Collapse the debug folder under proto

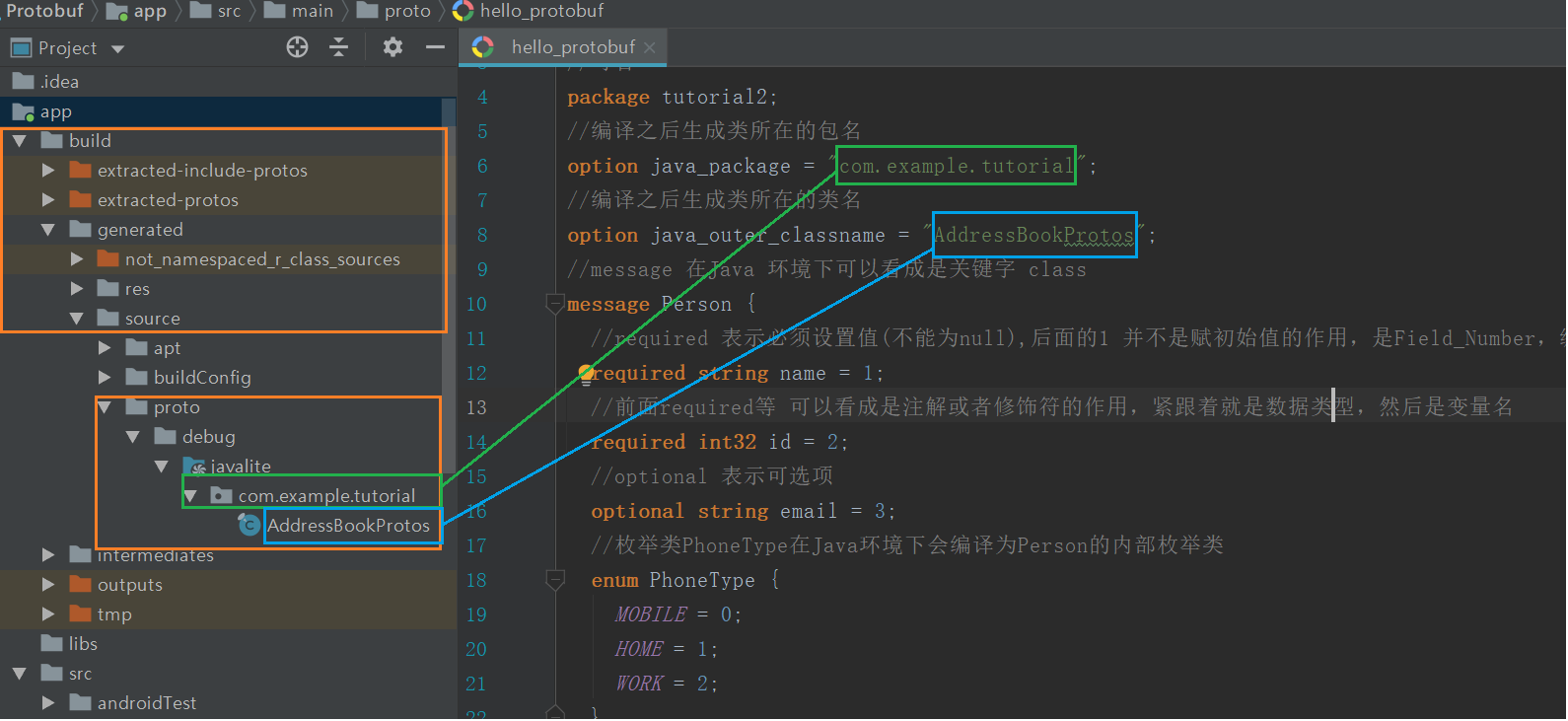pos(133,437)
